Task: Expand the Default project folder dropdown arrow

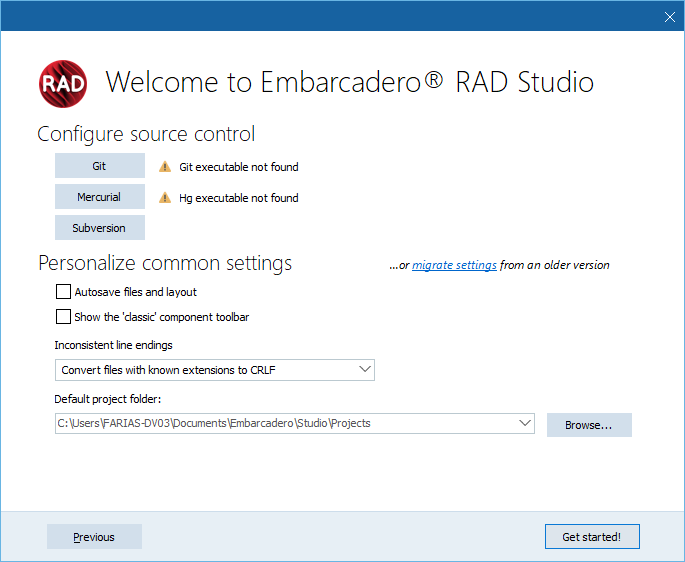Action: [x=525, y=423]
